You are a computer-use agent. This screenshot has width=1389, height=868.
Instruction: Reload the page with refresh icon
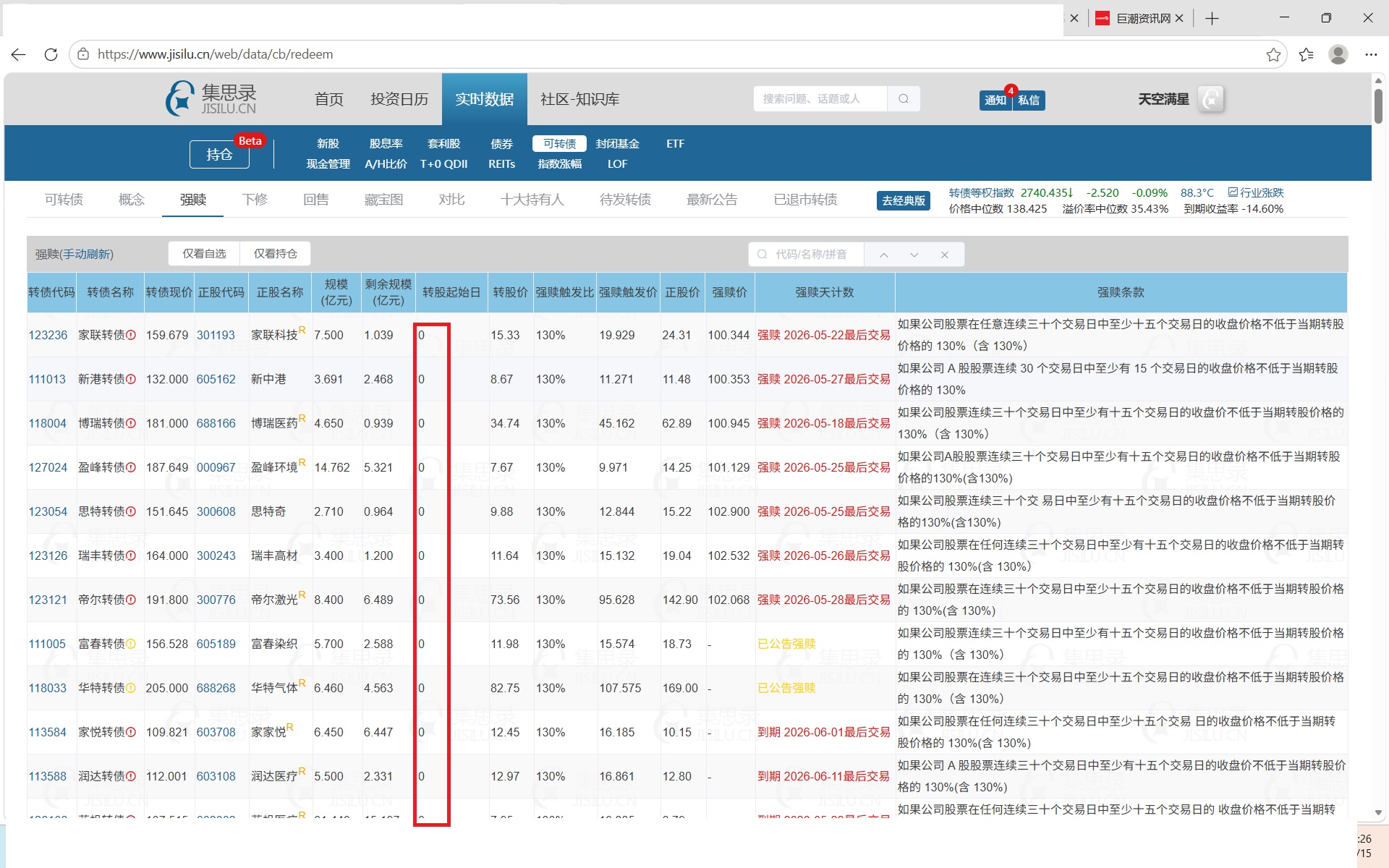click(x=51, y=54)
